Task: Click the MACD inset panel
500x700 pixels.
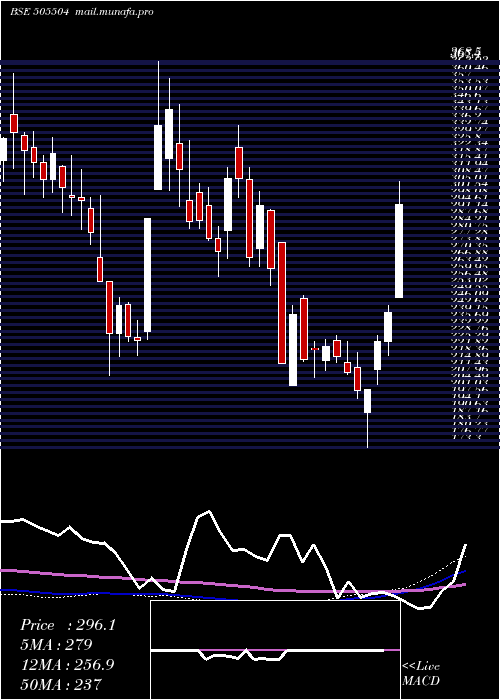Action: (x=275, y=650)
